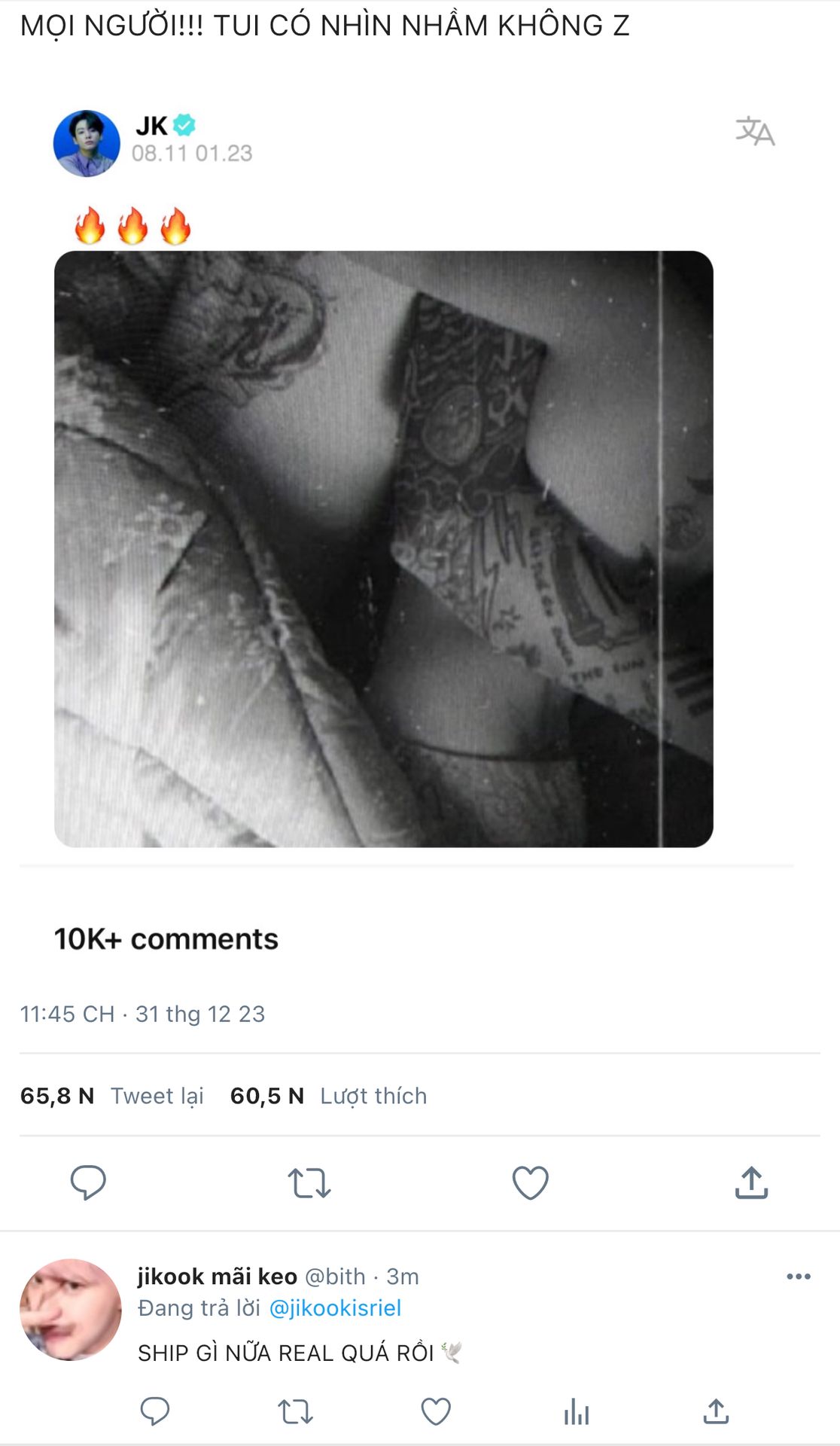Viewport: 840px width, 1446px height.
Task: View analytics of the reply tweet
Action: click(577, 1411)
